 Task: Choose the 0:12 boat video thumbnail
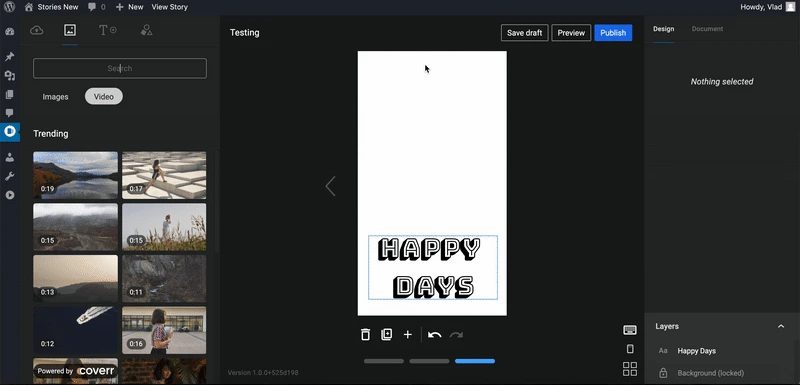76,330
